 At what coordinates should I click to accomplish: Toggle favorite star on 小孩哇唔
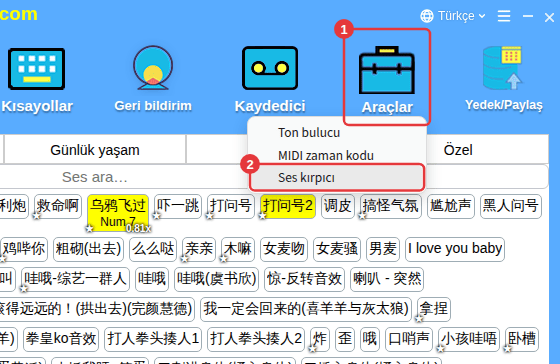(440, 349)
